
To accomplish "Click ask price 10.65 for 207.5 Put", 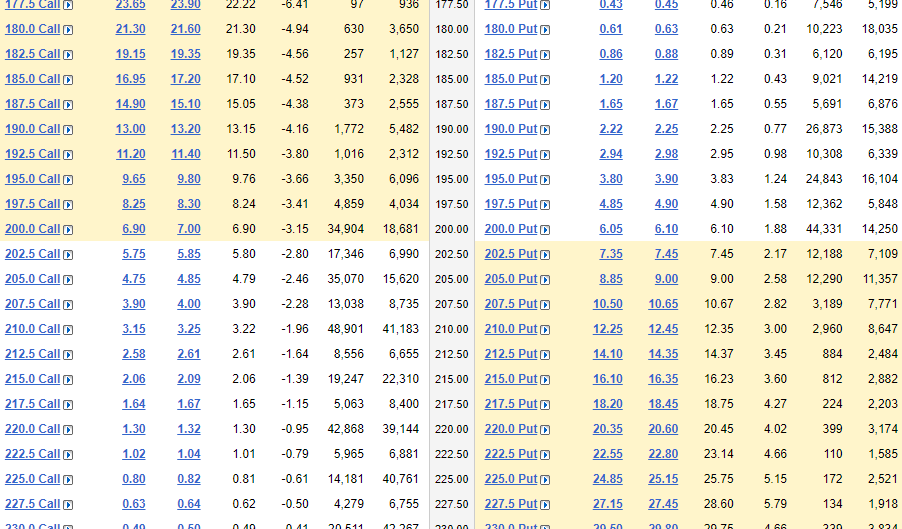I will tap(663, 304).
